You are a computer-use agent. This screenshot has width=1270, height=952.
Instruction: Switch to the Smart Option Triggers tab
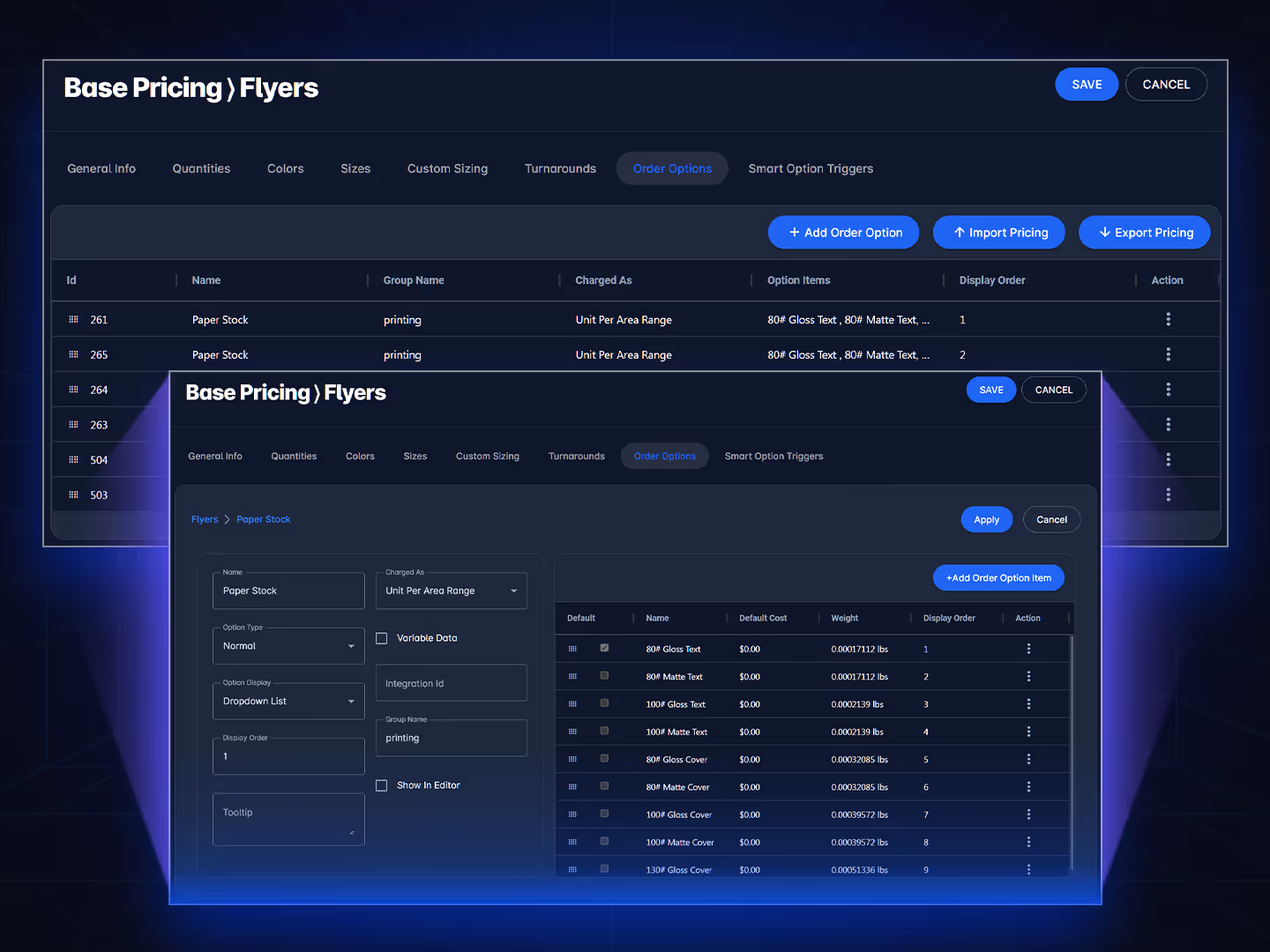click(x=773, y=456)
